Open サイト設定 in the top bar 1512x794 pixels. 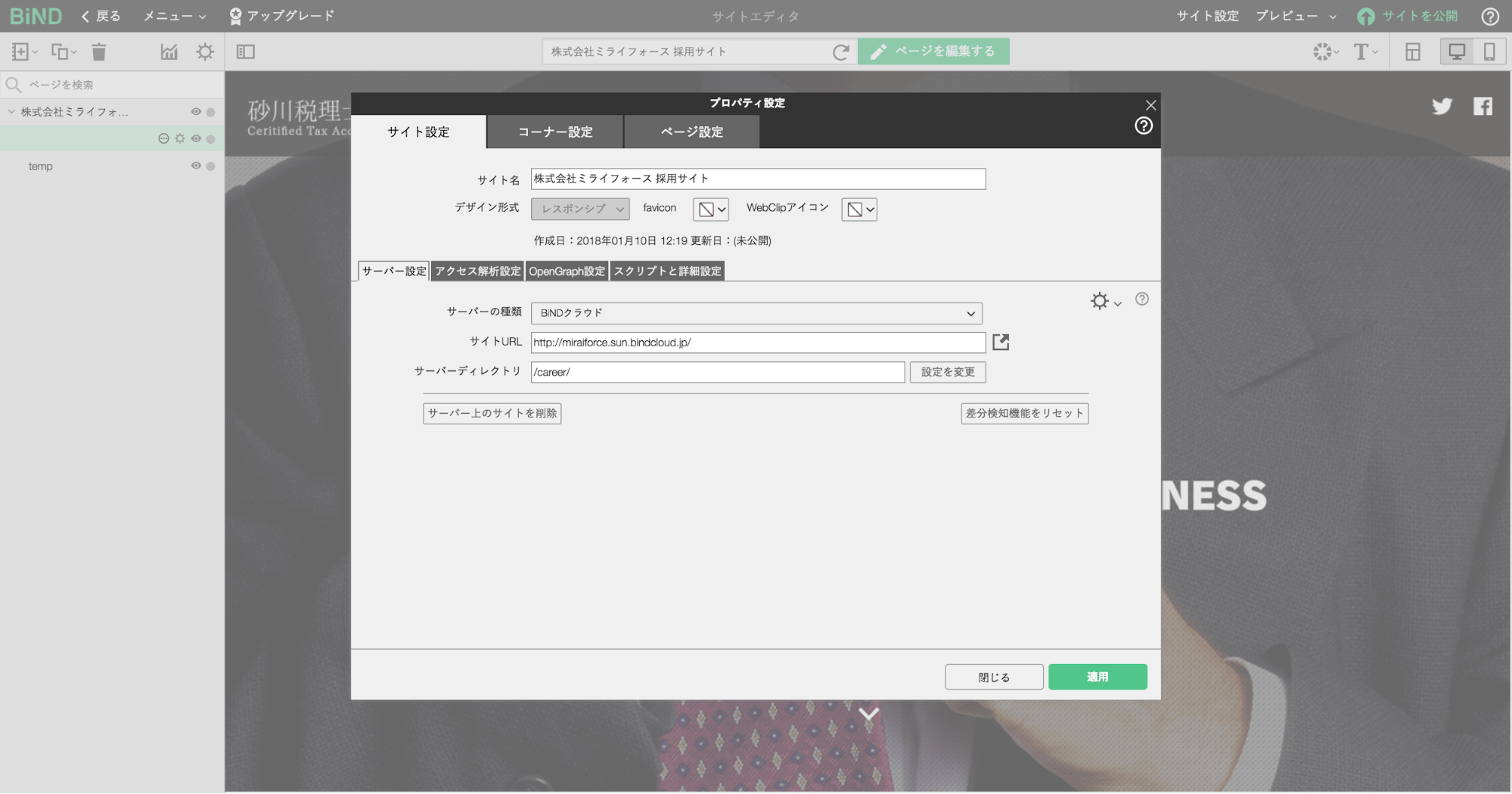(1207, 16)
